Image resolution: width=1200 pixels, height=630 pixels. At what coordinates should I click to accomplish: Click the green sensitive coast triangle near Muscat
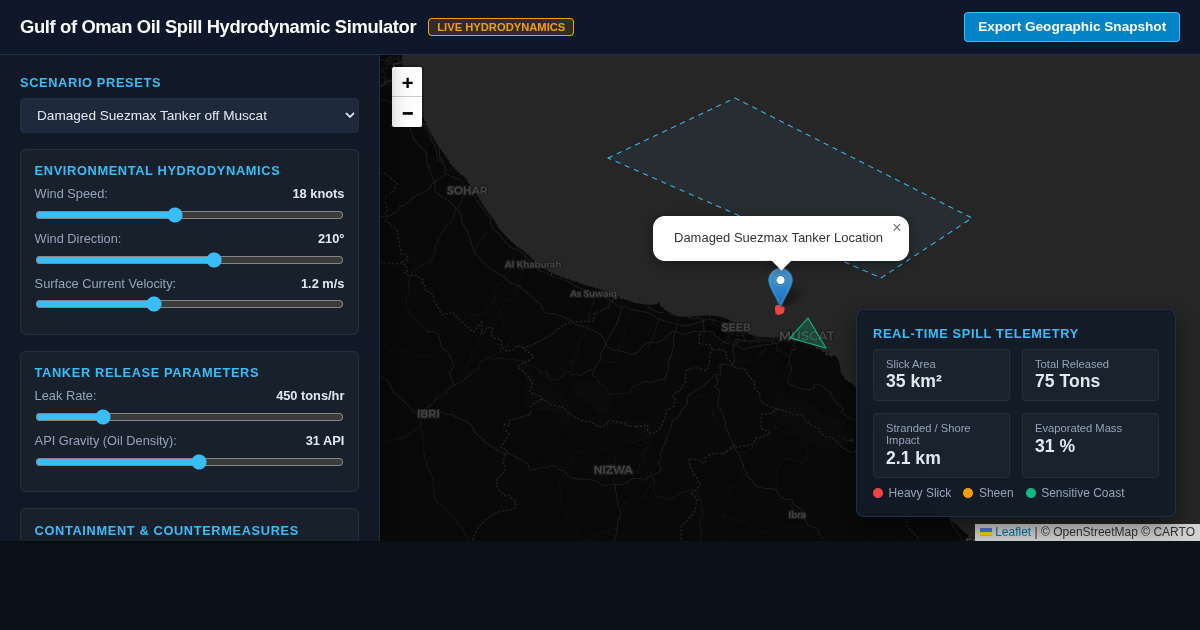(x=808, y=333)
